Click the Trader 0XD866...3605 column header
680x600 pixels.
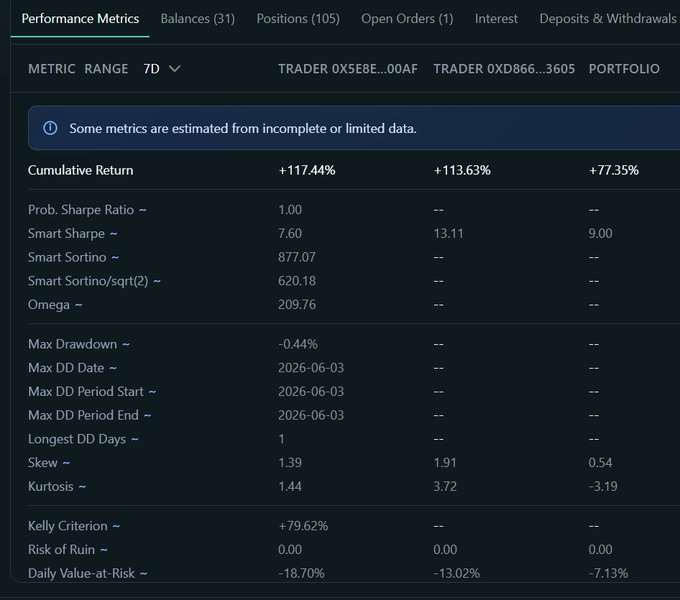pyautogui.click(x=504, y=69)
